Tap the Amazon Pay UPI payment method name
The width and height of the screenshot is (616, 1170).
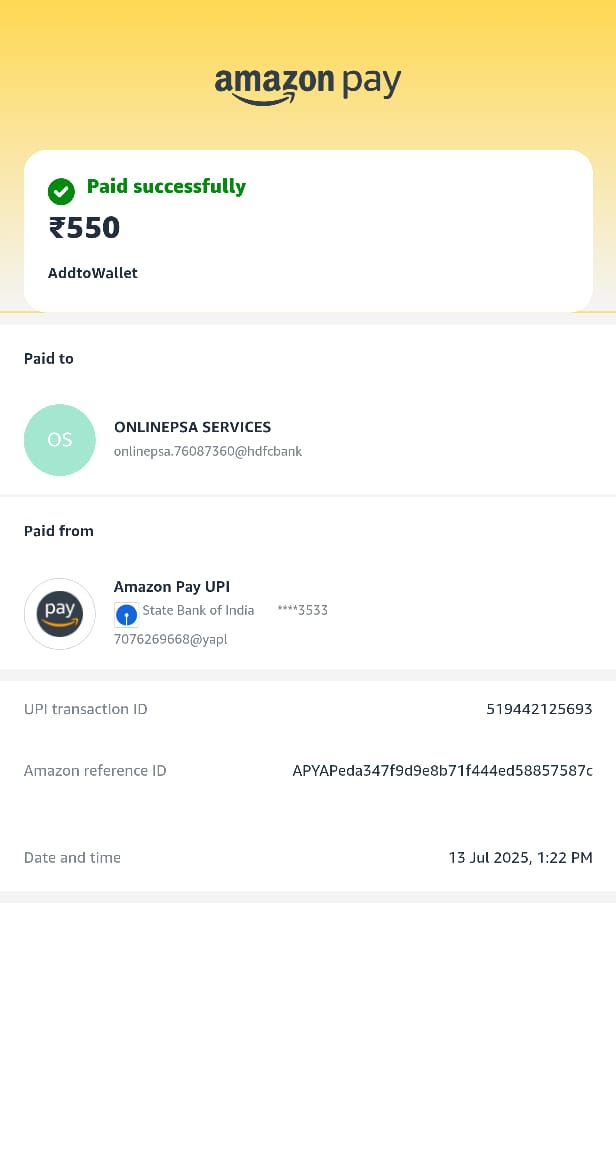(x=172, y=587)
